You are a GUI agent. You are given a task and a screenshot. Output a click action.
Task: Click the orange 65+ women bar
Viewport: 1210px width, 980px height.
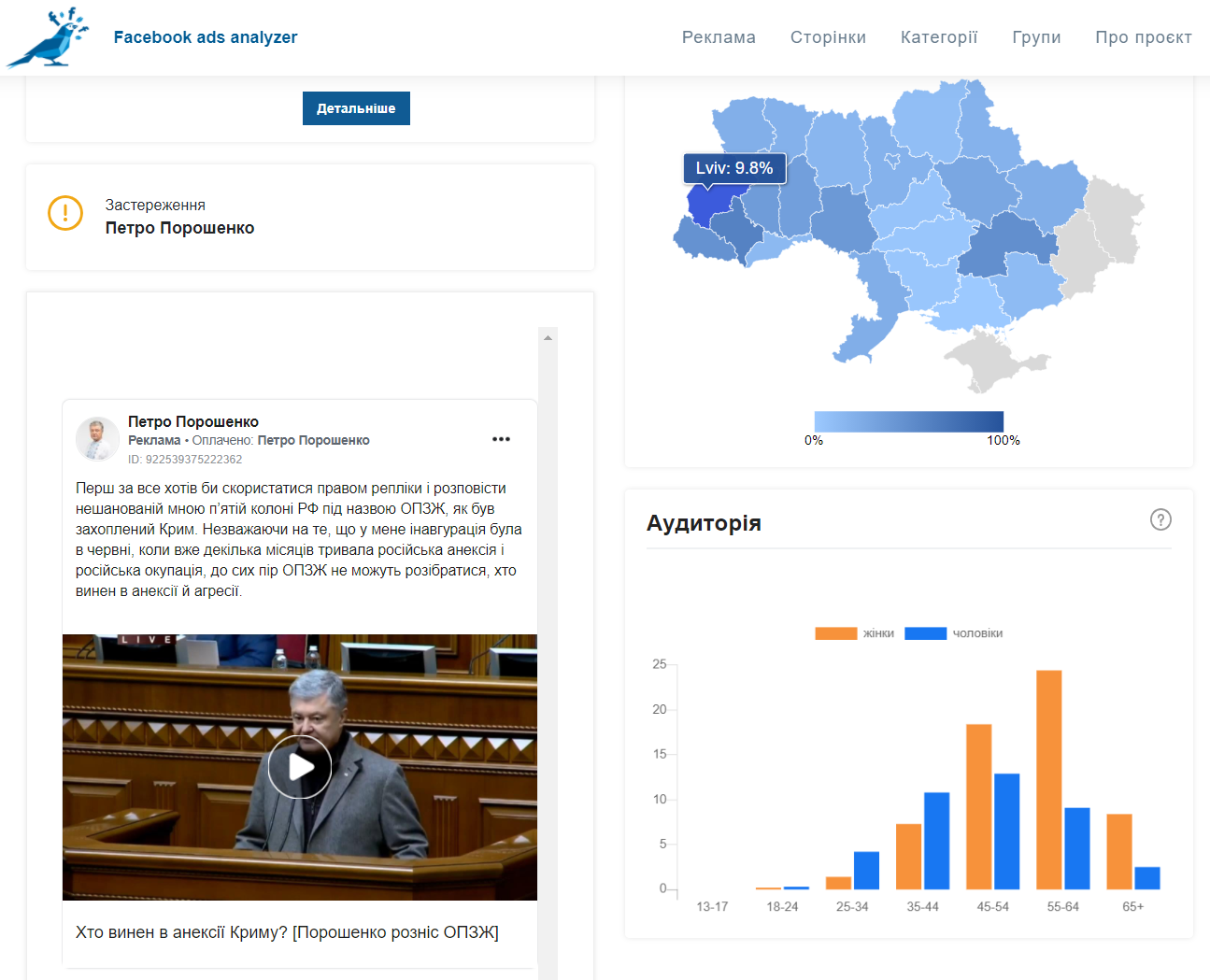[x=1119, y=851]
